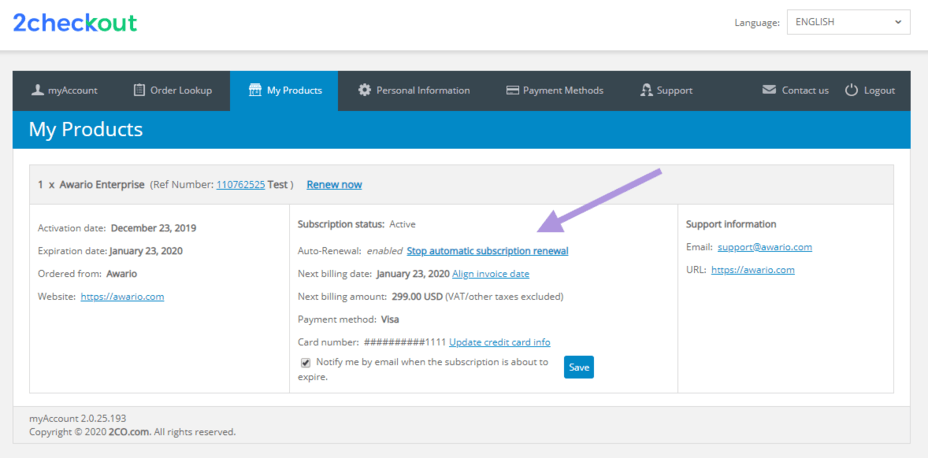Switch to the Order Lookup tab
Image resolution: width=928 pixels, height=458 pixels.
coord(172,90)
